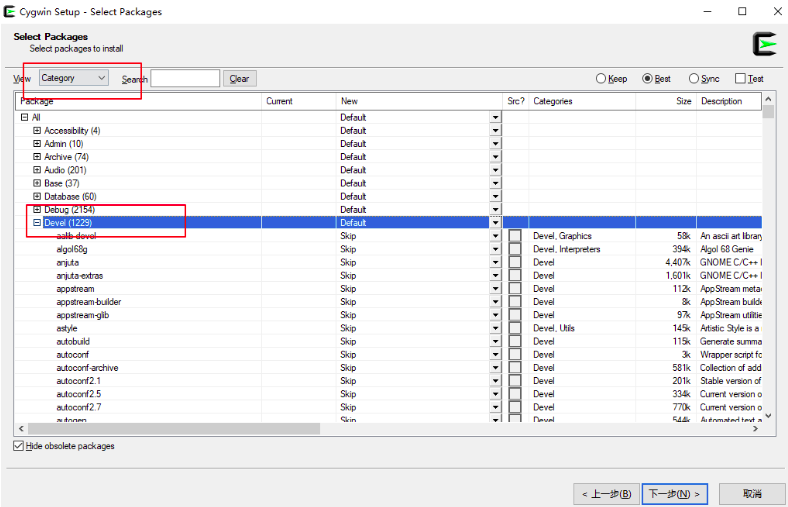Enable the Test checkbox

point(749,78)
